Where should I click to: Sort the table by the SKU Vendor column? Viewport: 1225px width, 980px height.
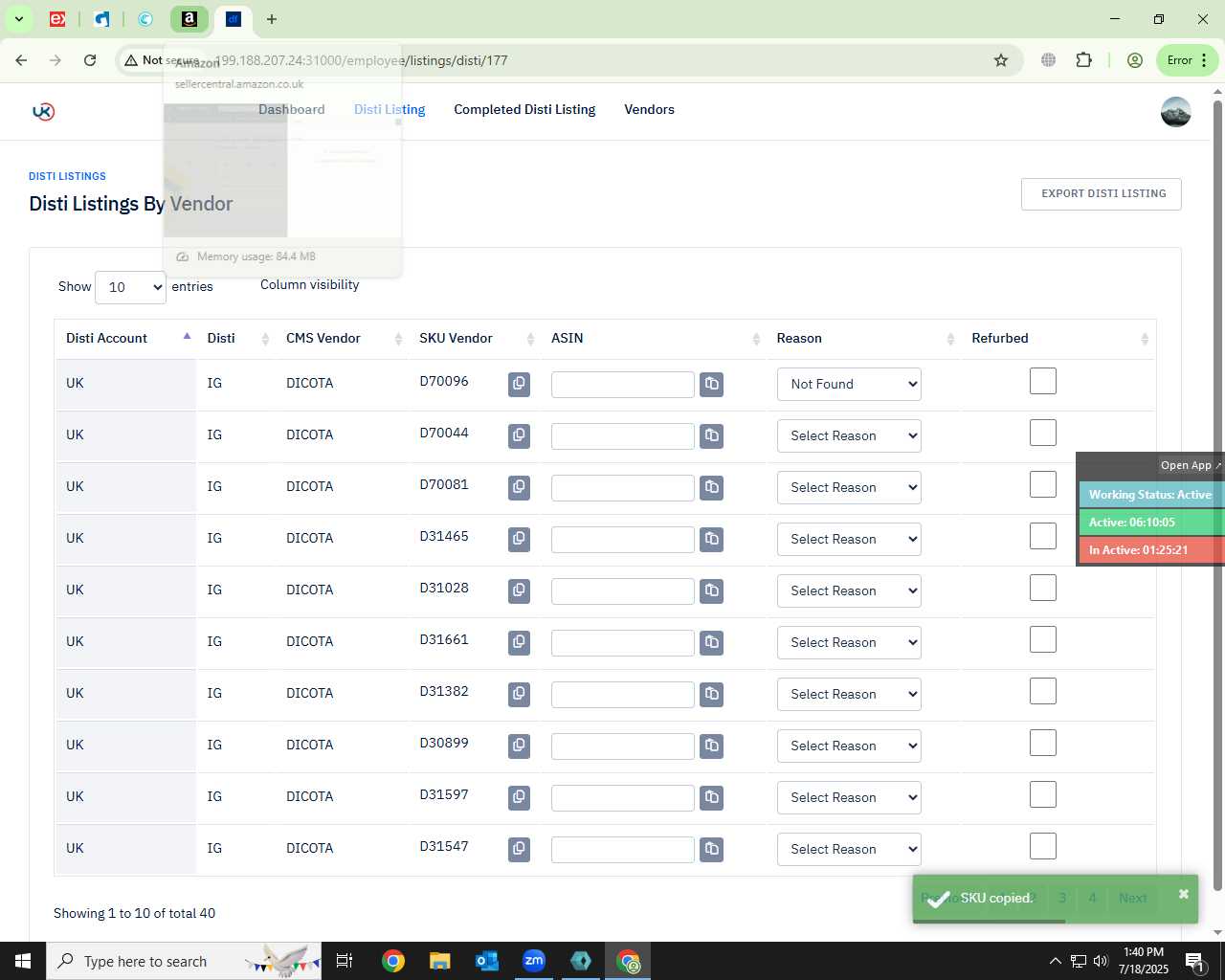[476, 339]
